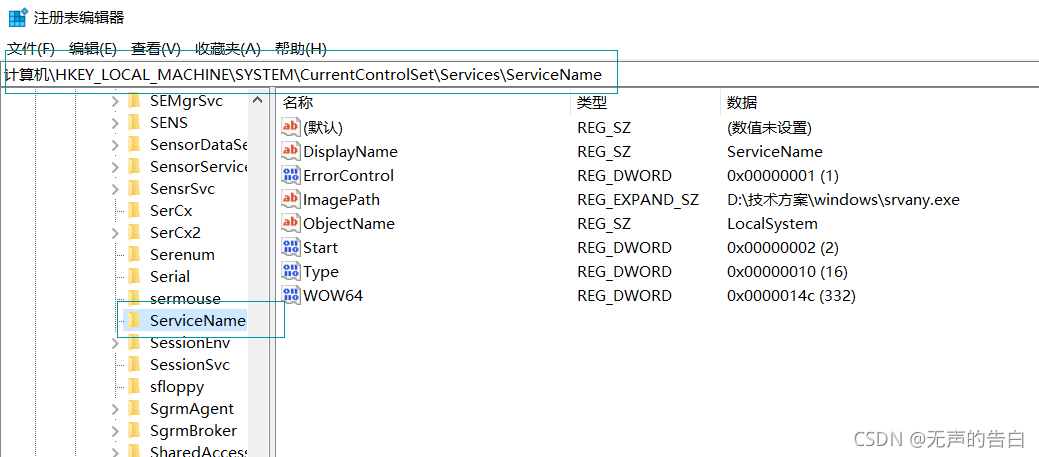Open the 查看(V) menu
Screen dimensions: 1039x457
pyautogui.click(x=156, y=48)
